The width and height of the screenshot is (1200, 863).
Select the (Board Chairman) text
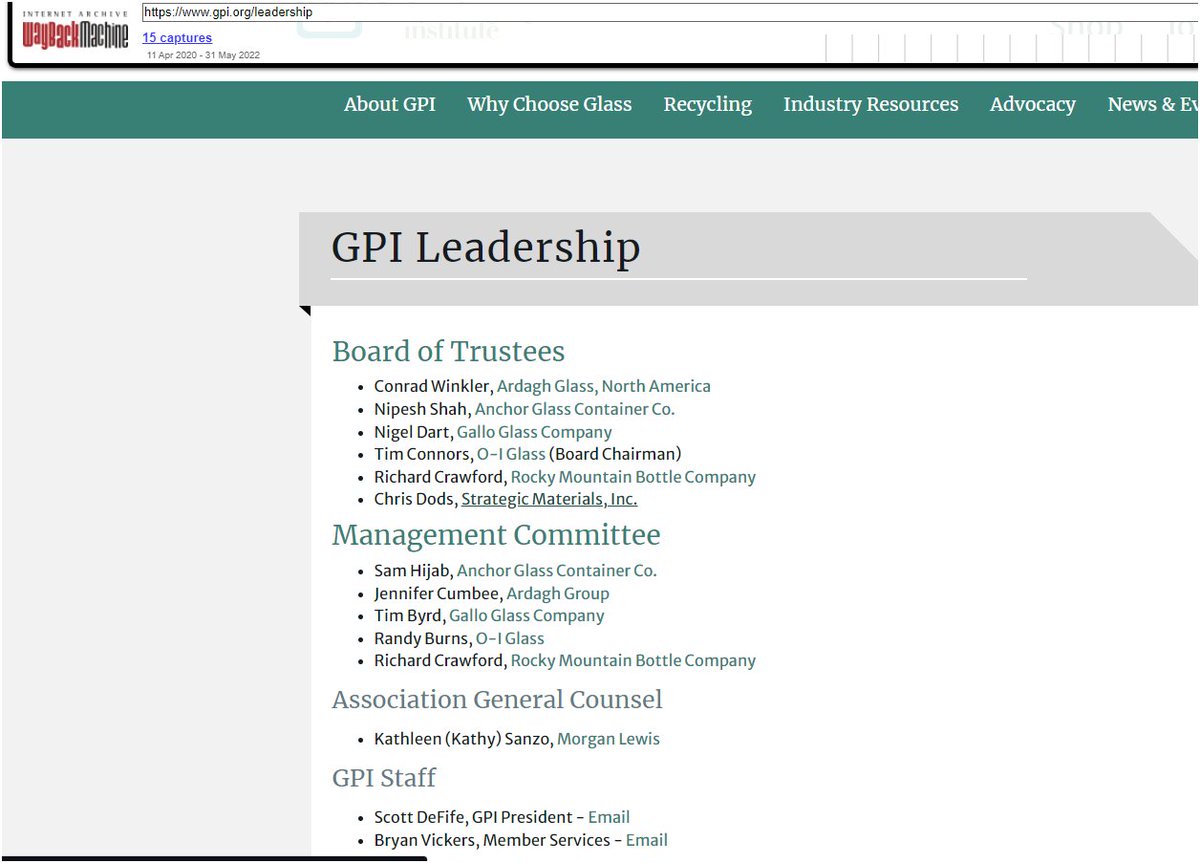tap(615, 454)
